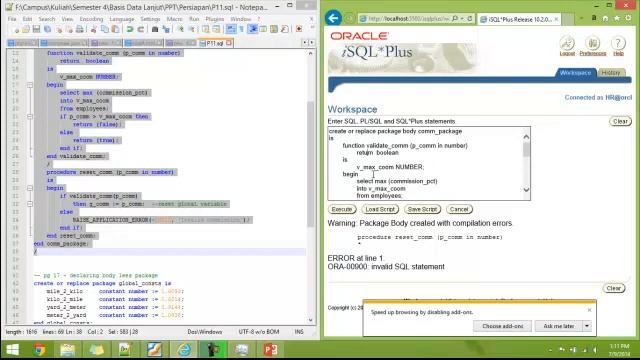The image size is (640, 360).
Task: Toggle Synchronize Vertical Scrolling icon
Action: tap(205, 29)
